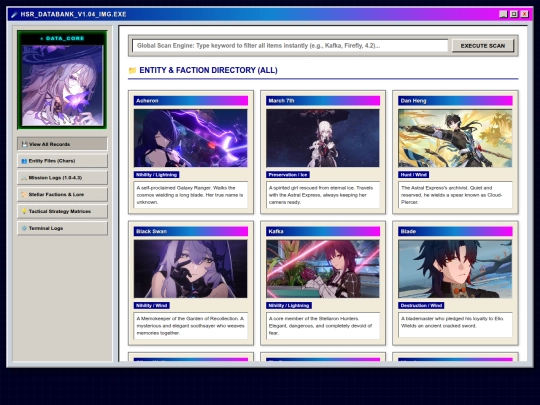Click the Preservation / Ice tag

pyautogui.click(x=288, y=175)
